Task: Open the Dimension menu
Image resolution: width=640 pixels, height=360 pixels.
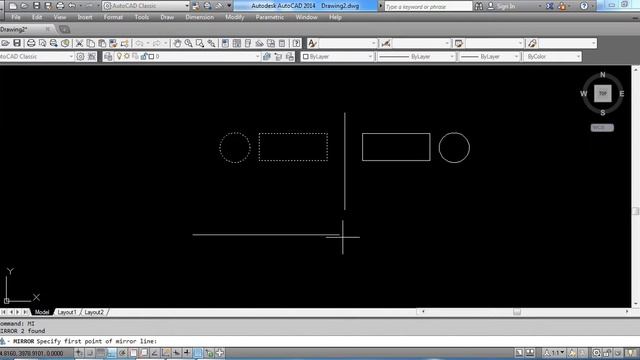Action: click(x=199, y=18)
